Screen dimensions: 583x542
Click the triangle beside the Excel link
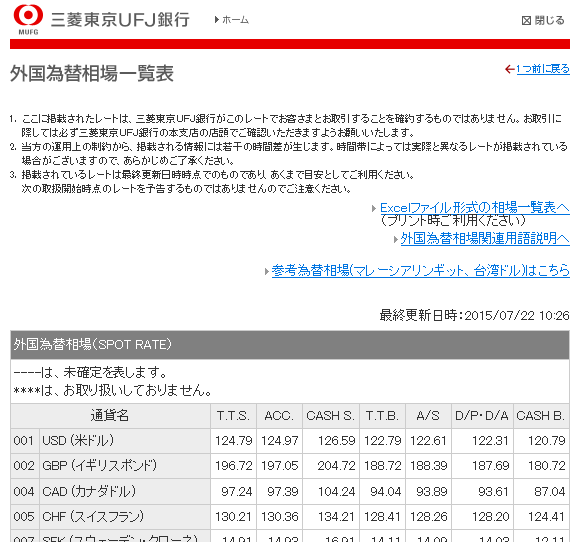pos(374,209)
